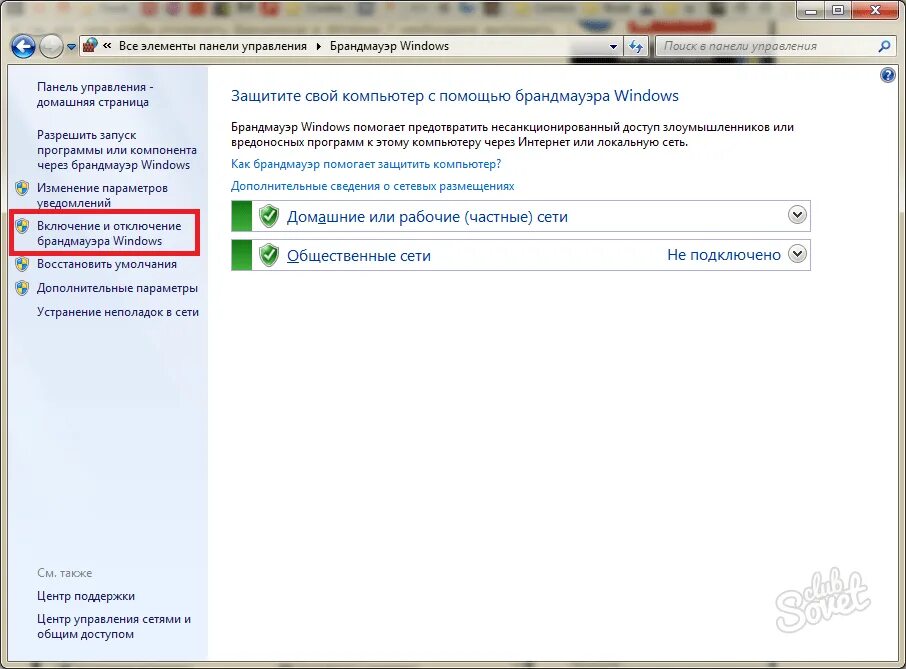Click the greyed Forward navigation arrow

coord(51,47)
